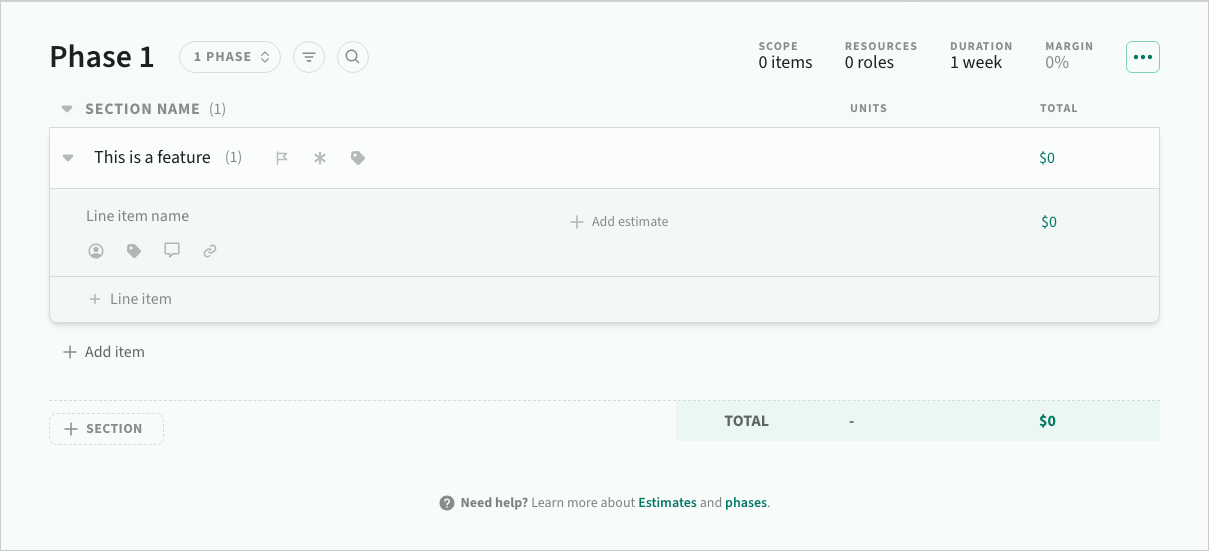Click Add estimate on the line item

619,222
